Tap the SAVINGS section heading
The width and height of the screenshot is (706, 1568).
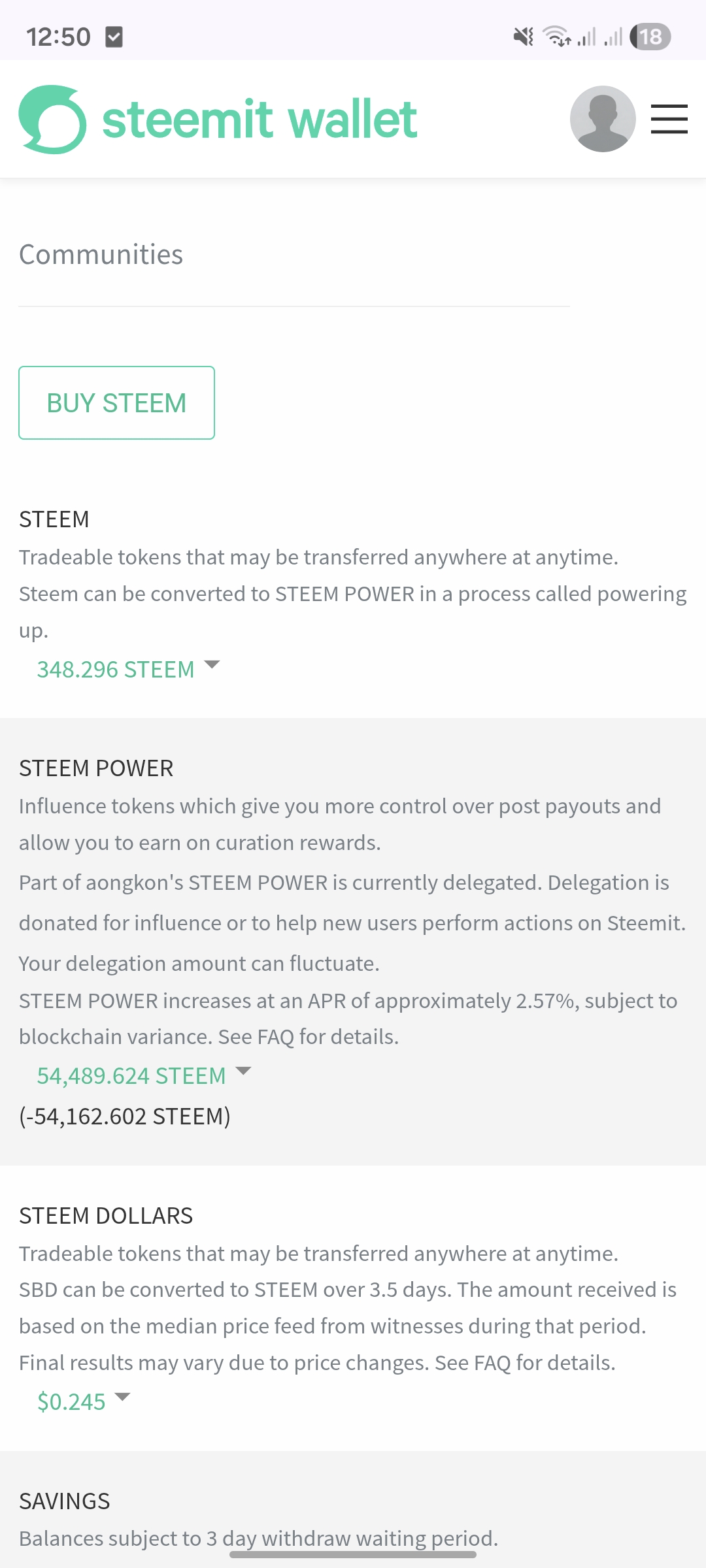click(x=64, y=1501)
